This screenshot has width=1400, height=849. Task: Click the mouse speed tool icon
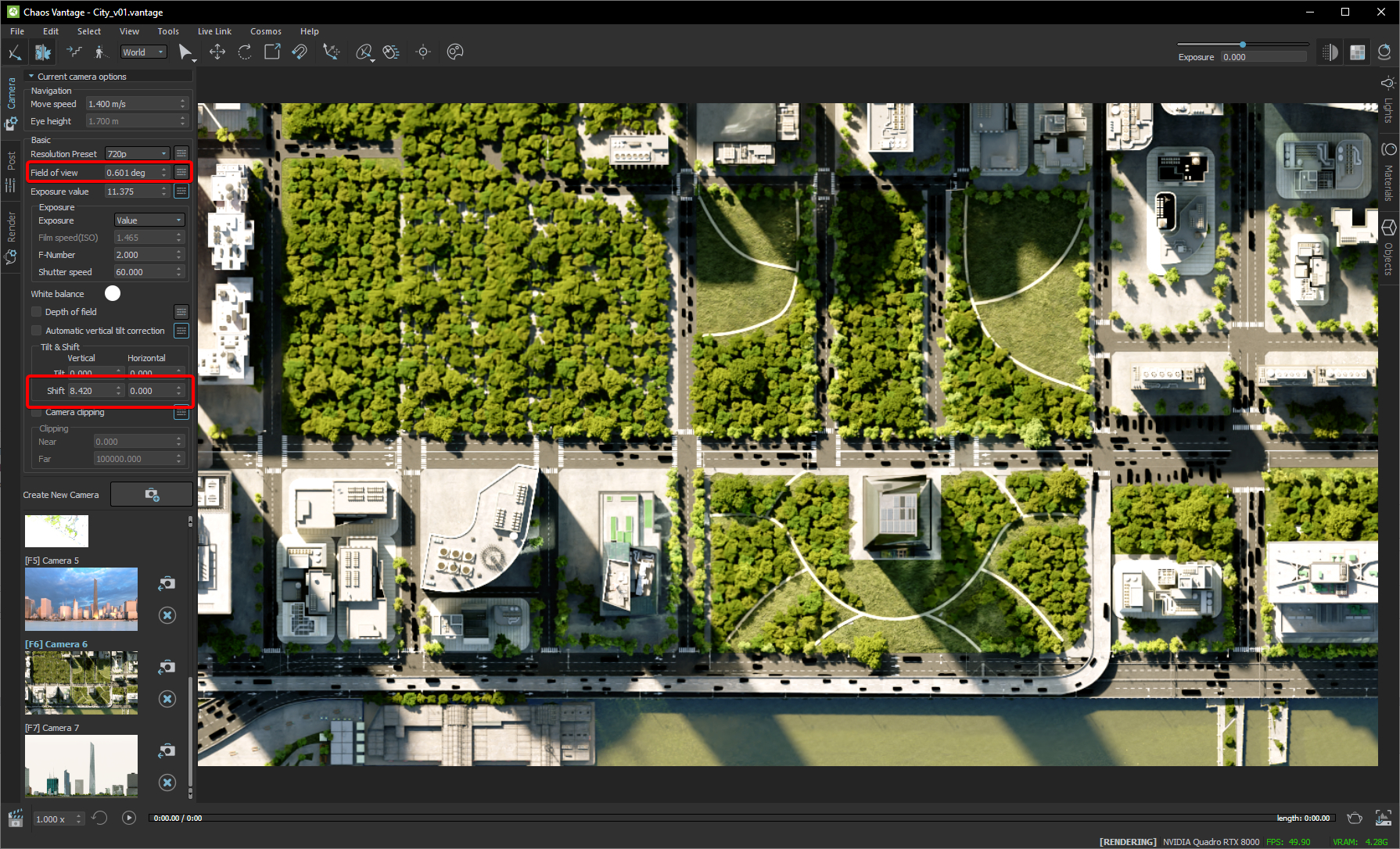coord(391,52)
